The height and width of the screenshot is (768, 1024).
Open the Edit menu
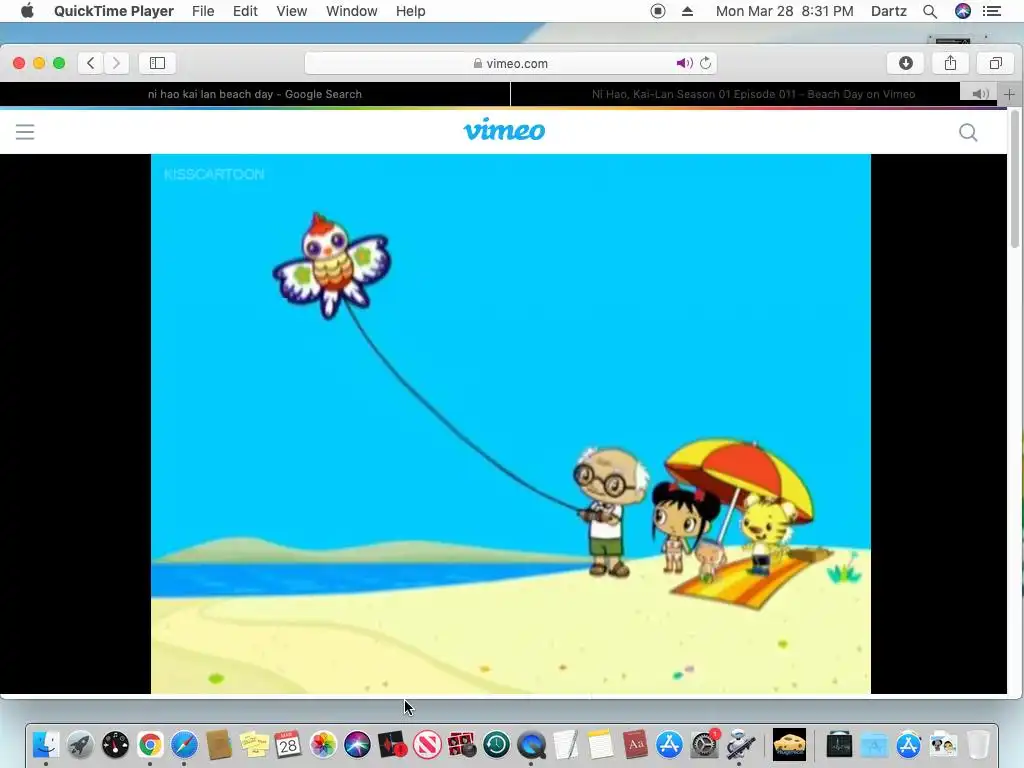coord(245,11)
